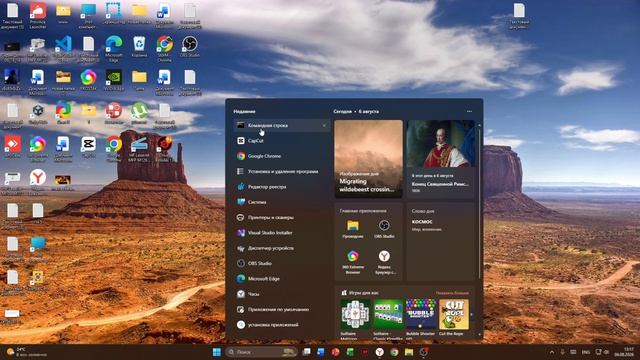Select the Visual Studio Code desktop icon
Image resolution: width=640 pixels, height=360 pixels.
pyautogui.click(x=63, y=48)
